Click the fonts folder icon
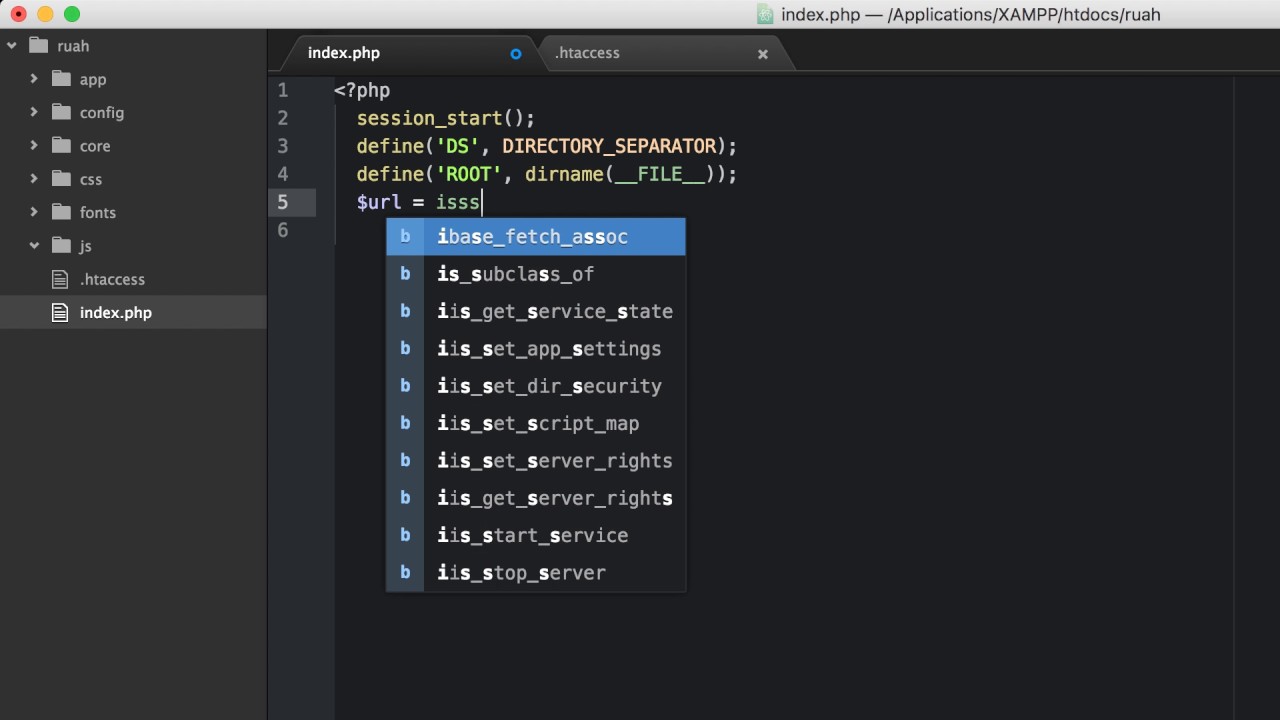The image size is (1280, 720). point(61,212)
